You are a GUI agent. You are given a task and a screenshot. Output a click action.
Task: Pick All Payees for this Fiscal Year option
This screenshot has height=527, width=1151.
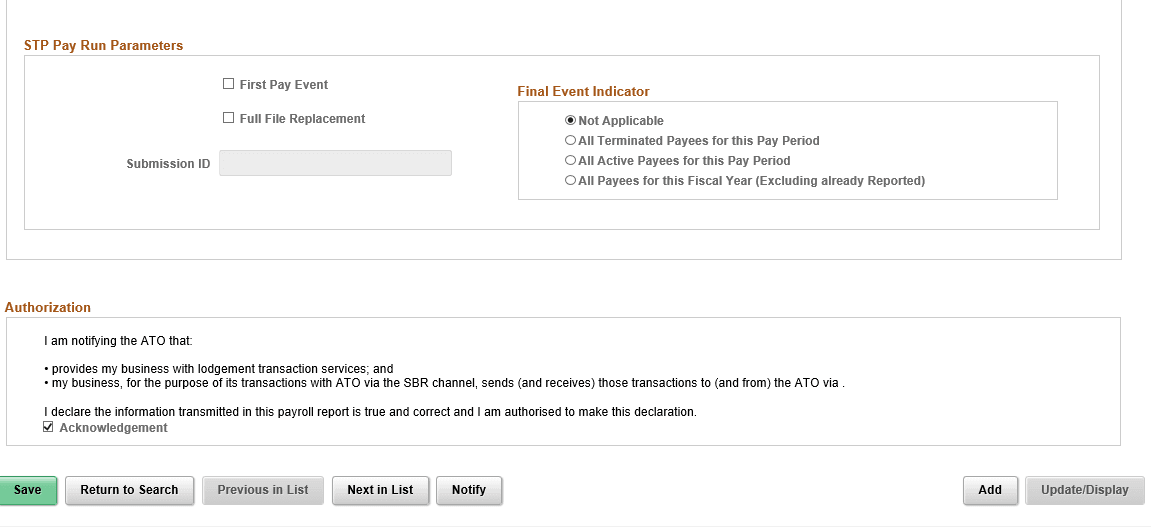pyautogui.click(x=571, y=181)
